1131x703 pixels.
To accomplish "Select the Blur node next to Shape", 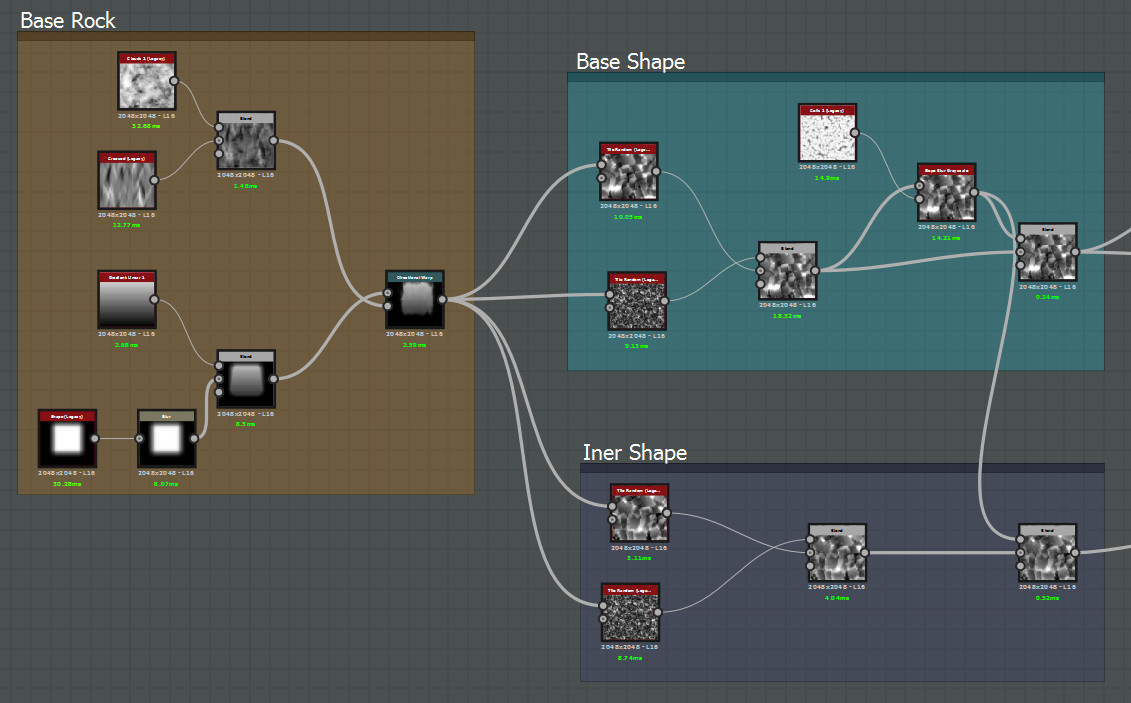I will (166, 438).
